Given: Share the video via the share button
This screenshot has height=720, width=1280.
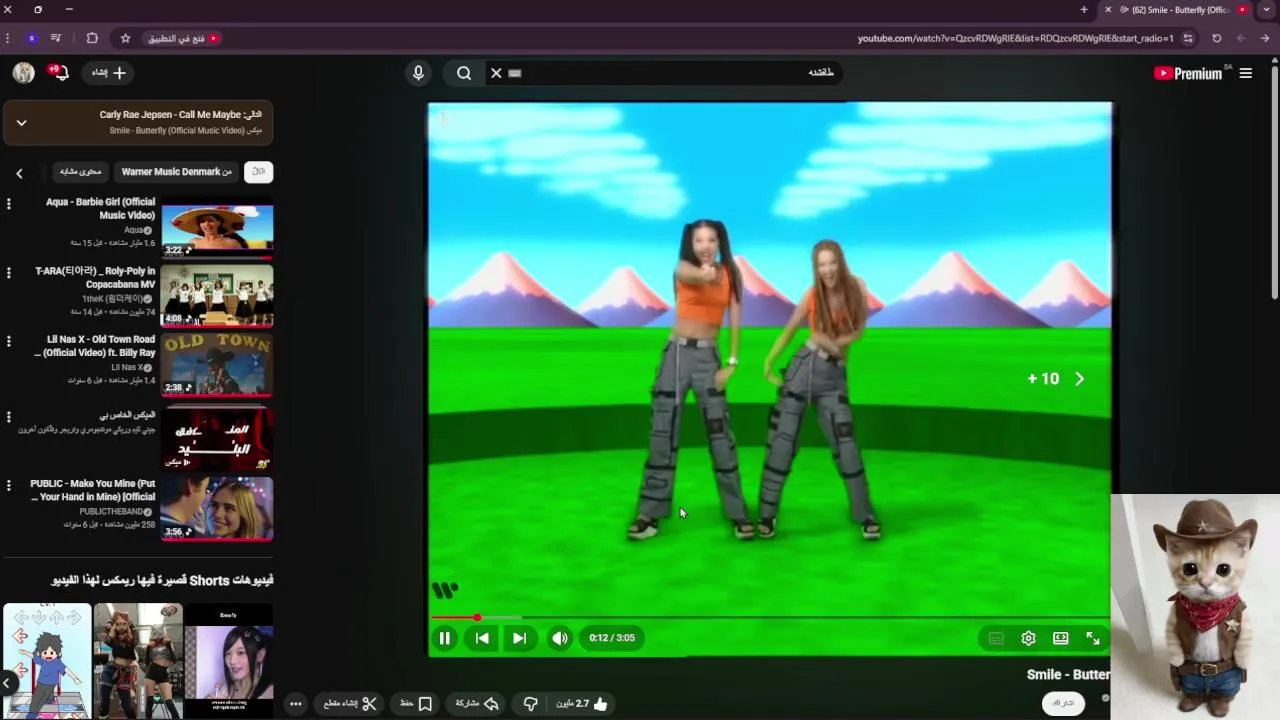Looking at the screenshot, I should [477, 704].
